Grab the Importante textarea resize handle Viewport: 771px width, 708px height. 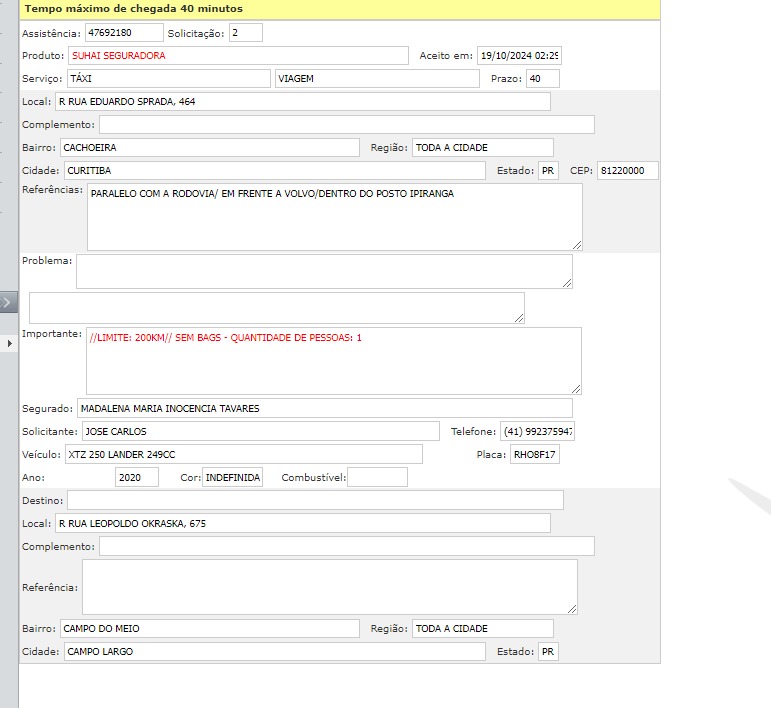click(576, 389)
